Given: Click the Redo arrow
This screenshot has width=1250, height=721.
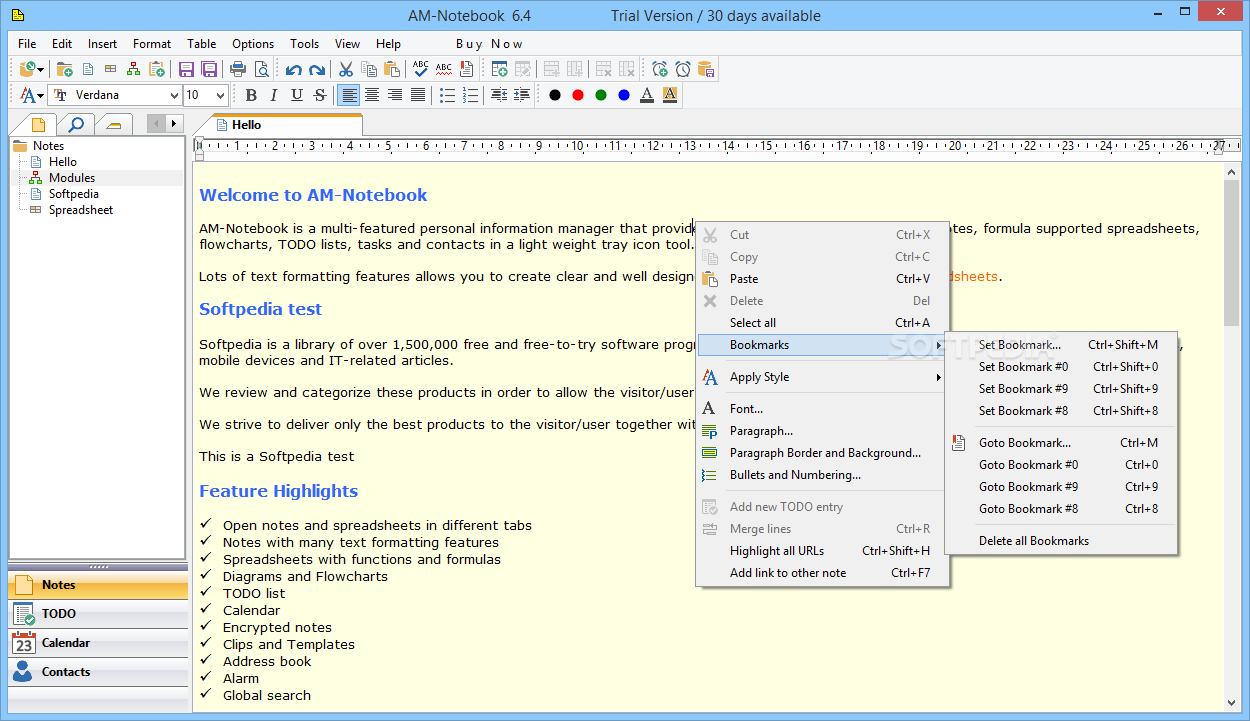Looking at the screenshot, I should pyautogui.click(x=316, y=69).
